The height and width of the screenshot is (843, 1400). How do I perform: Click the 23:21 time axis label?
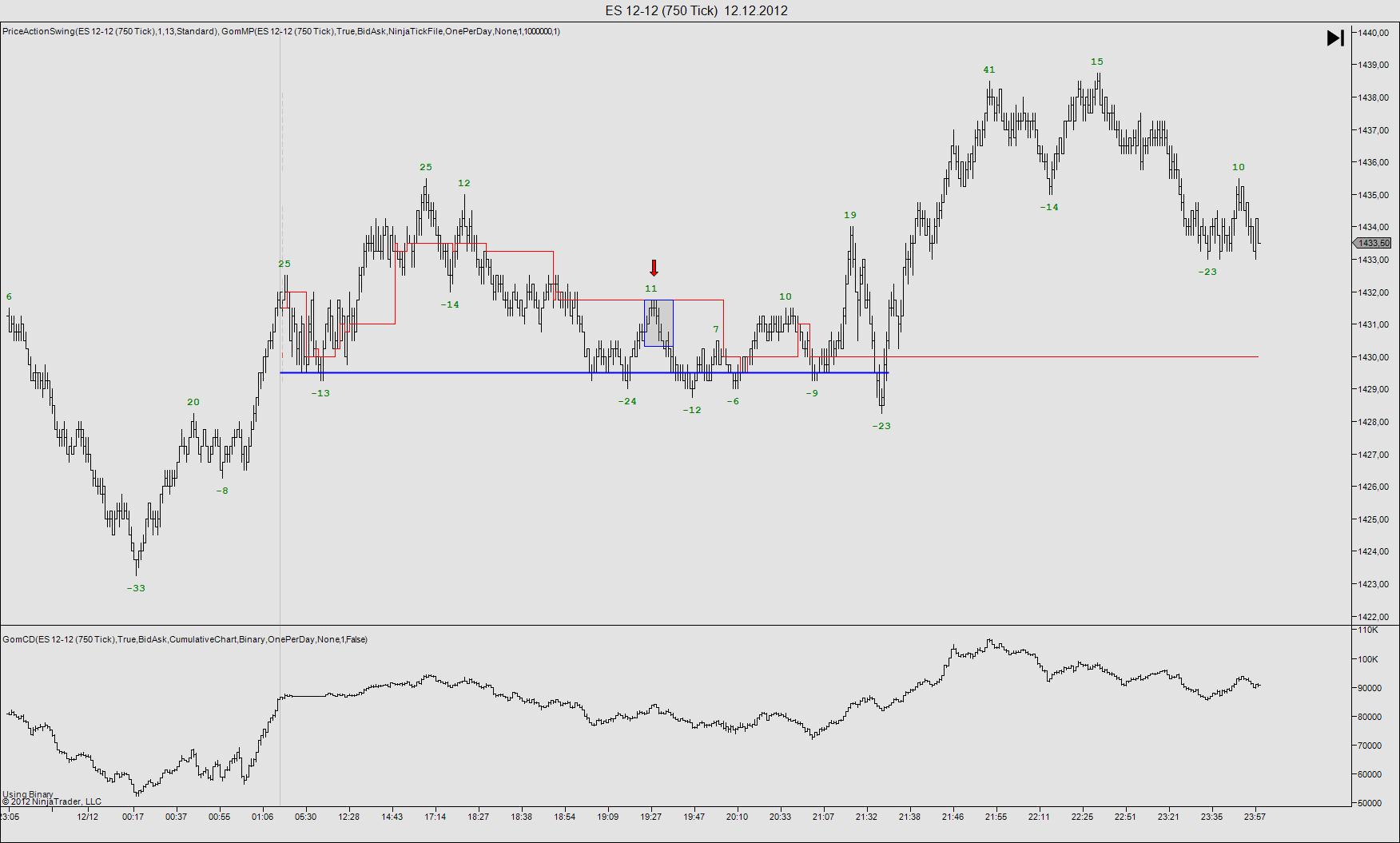click(x=1168, y=817)
